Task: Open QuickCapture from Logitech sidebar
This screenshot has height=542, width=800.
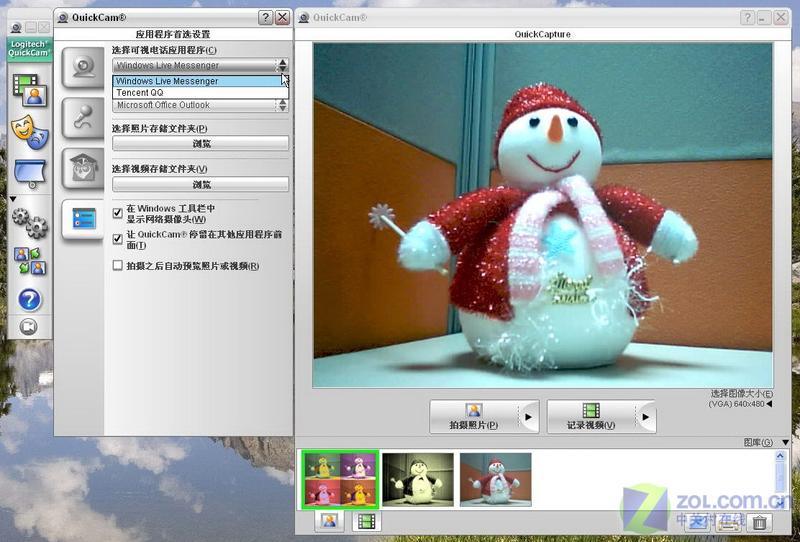Action: 30,90
